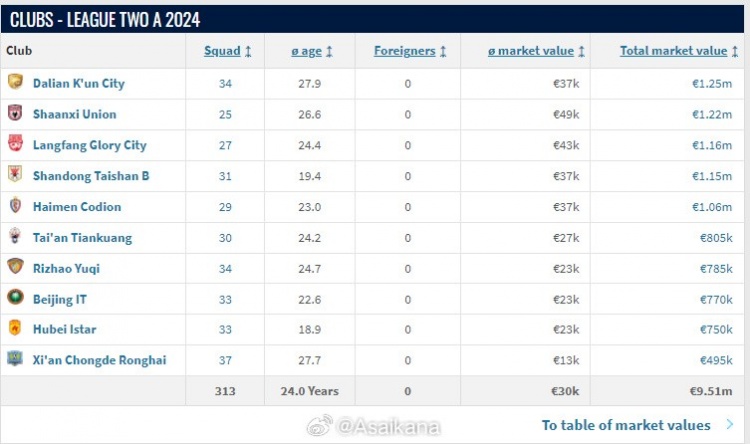Open Dalian K'un City €1.25m market value
Screen dimensions: 750x444
pyautogui.click(x=713, y=83)
